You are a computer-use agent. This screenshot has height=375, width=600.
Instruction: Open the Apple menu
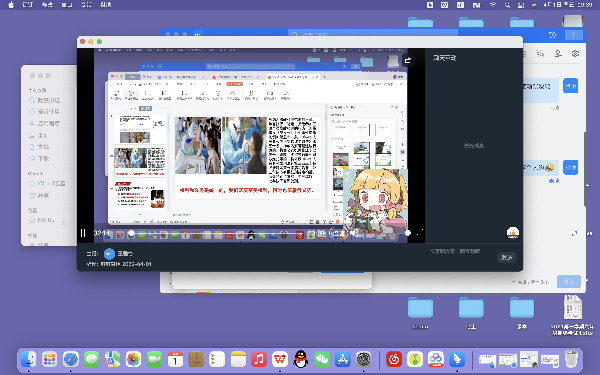tap(11, 5)
